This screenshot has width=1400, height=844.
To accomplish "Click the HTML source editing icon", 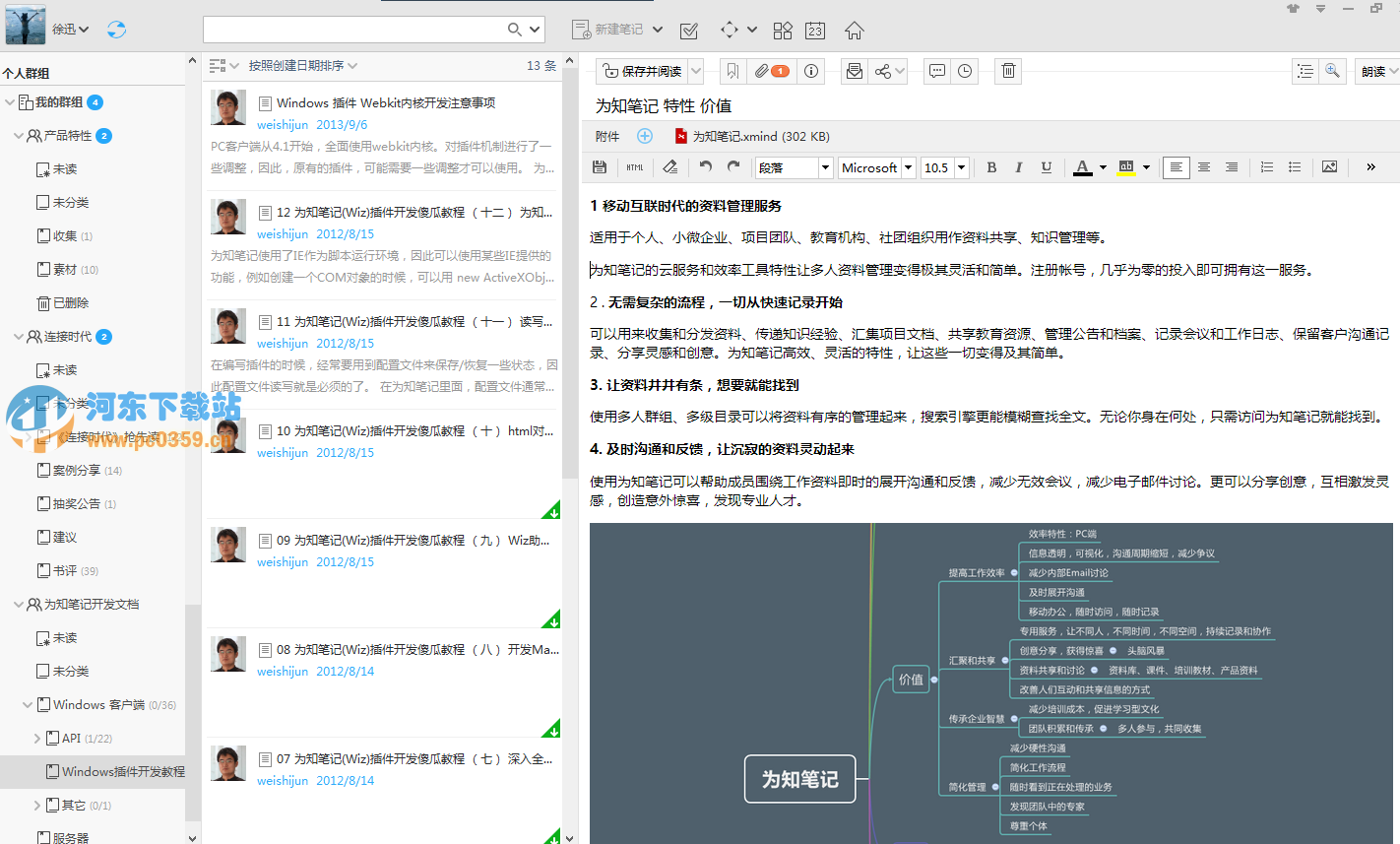I will [634, 166].
